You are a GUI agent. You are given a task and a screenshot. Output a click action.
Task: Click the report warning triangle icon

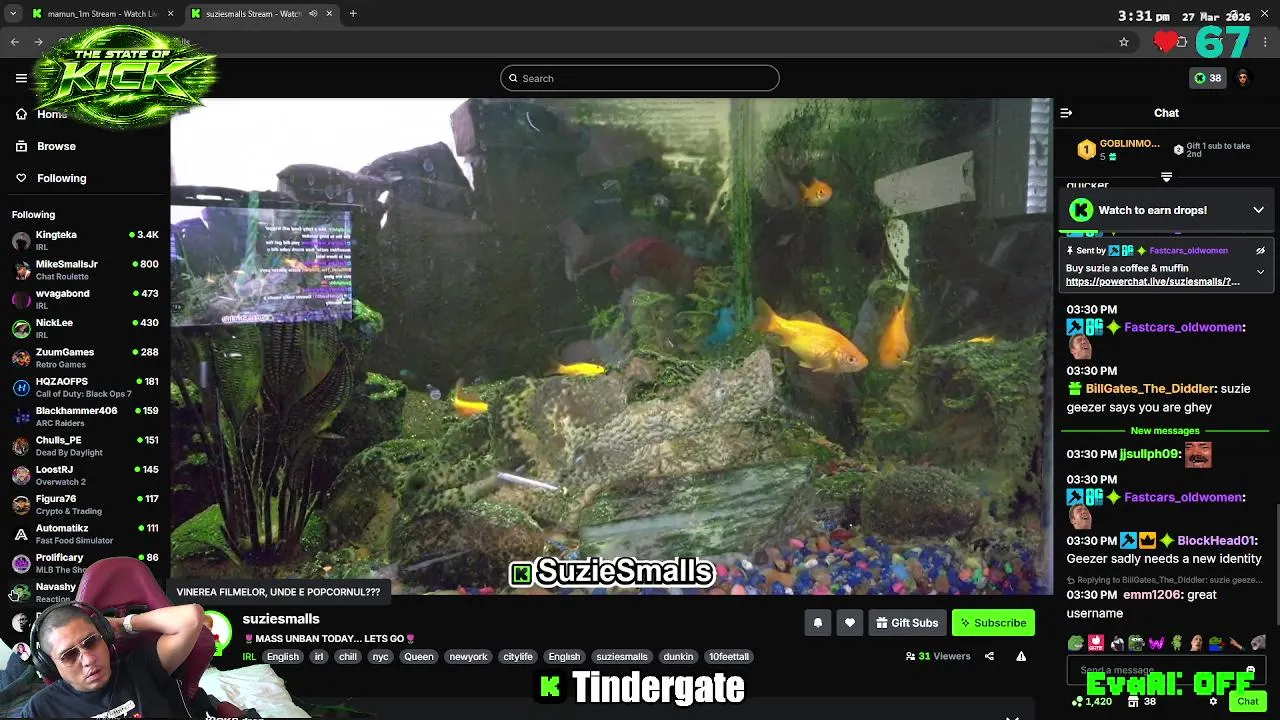coord(1021,657)
